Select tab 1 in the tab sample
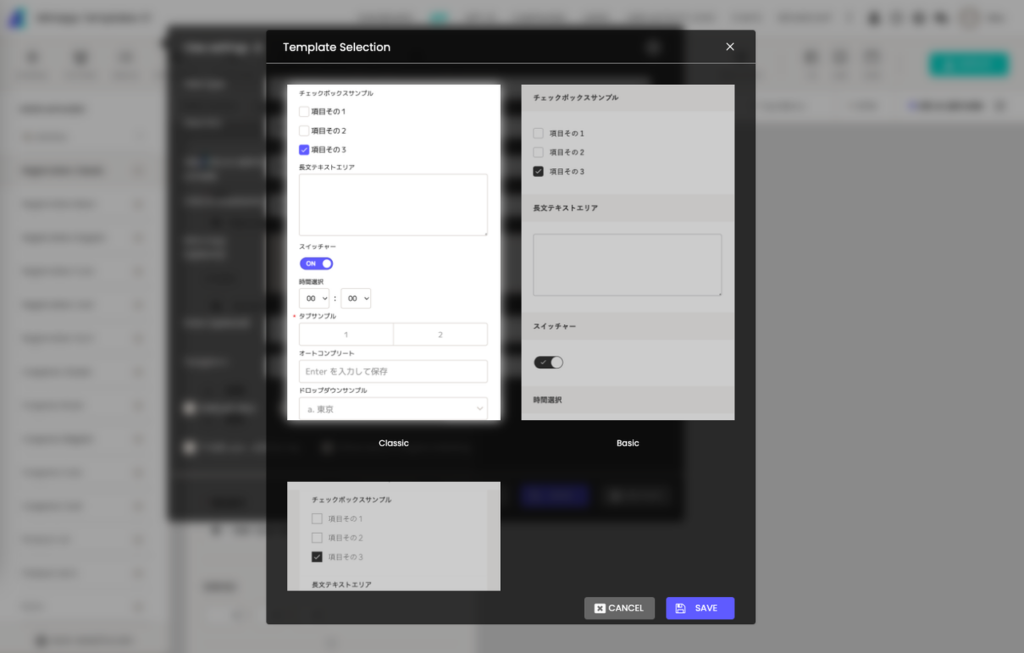The height and width of the screenshot is (653, 1024). point(346,335)
